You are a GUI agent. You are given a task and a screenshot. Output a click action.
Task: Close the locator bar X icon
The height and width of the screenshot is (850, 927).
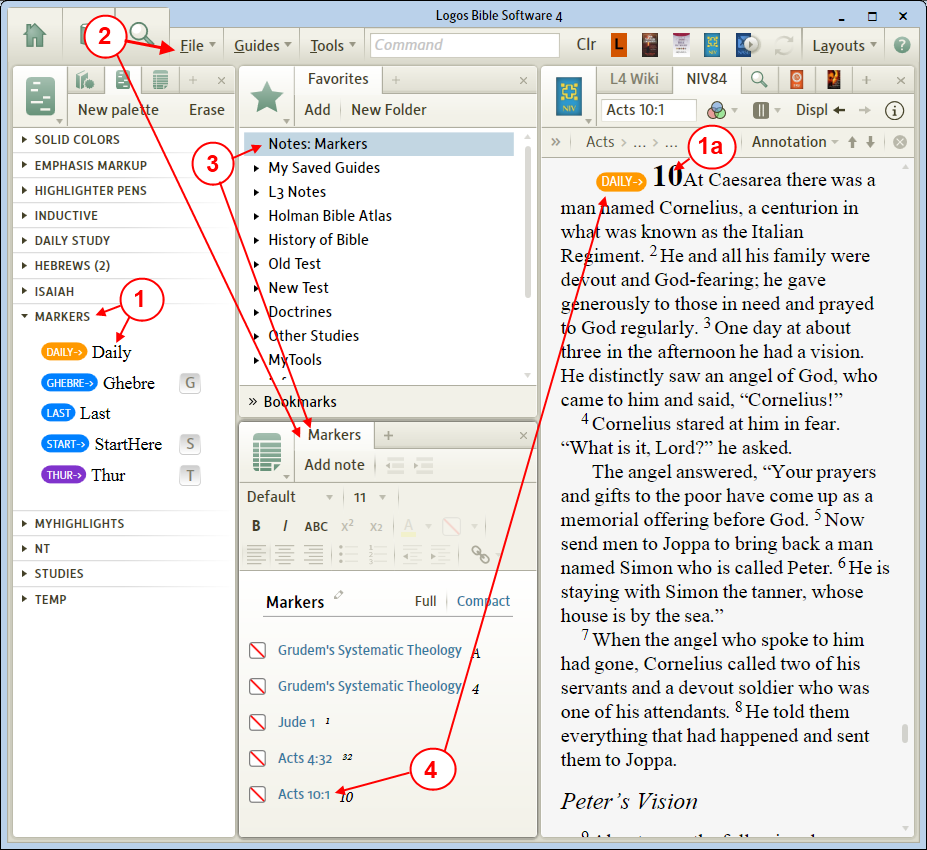coord(900,142)
